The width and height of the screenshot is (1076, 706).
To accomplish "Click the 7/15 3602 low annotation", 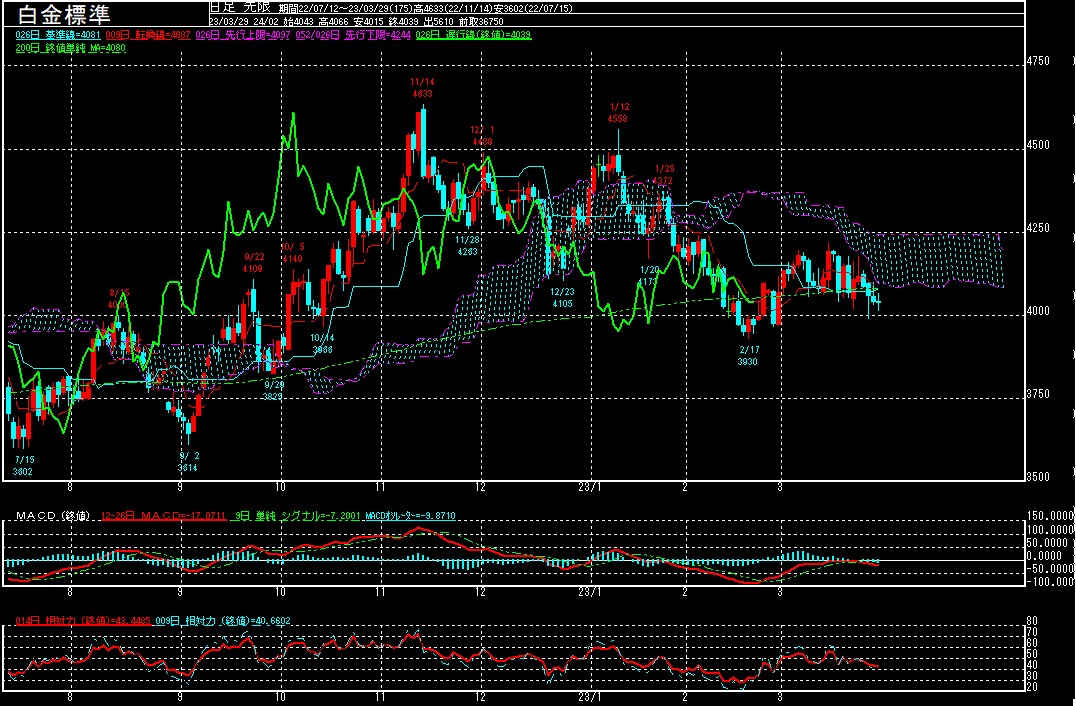I will pyautogui.click(x=23, y=465).
